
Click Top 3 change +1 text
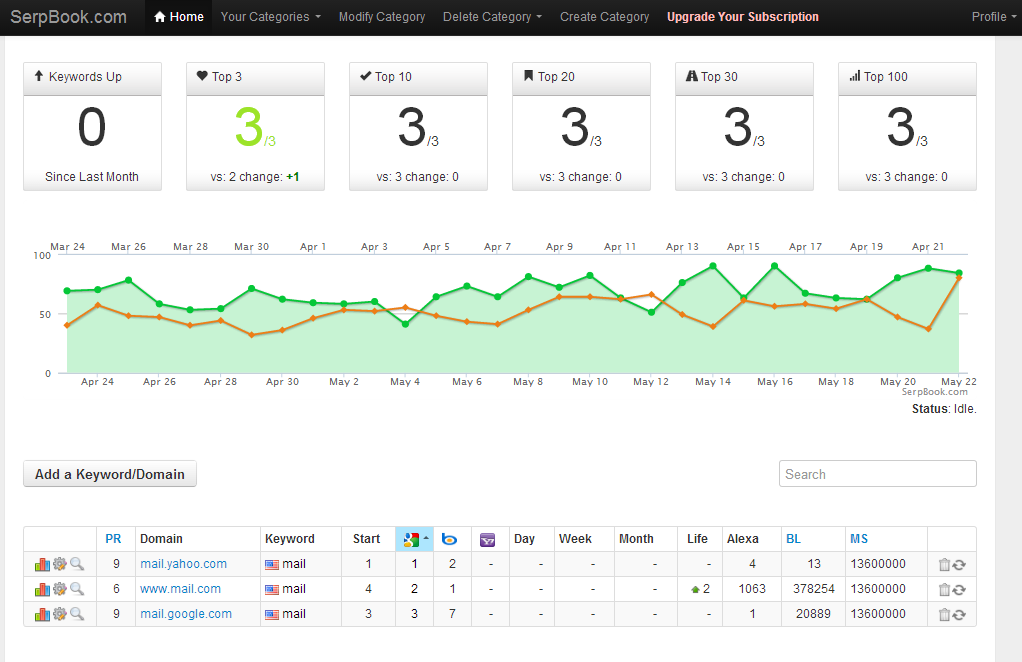tap(293, 177)
